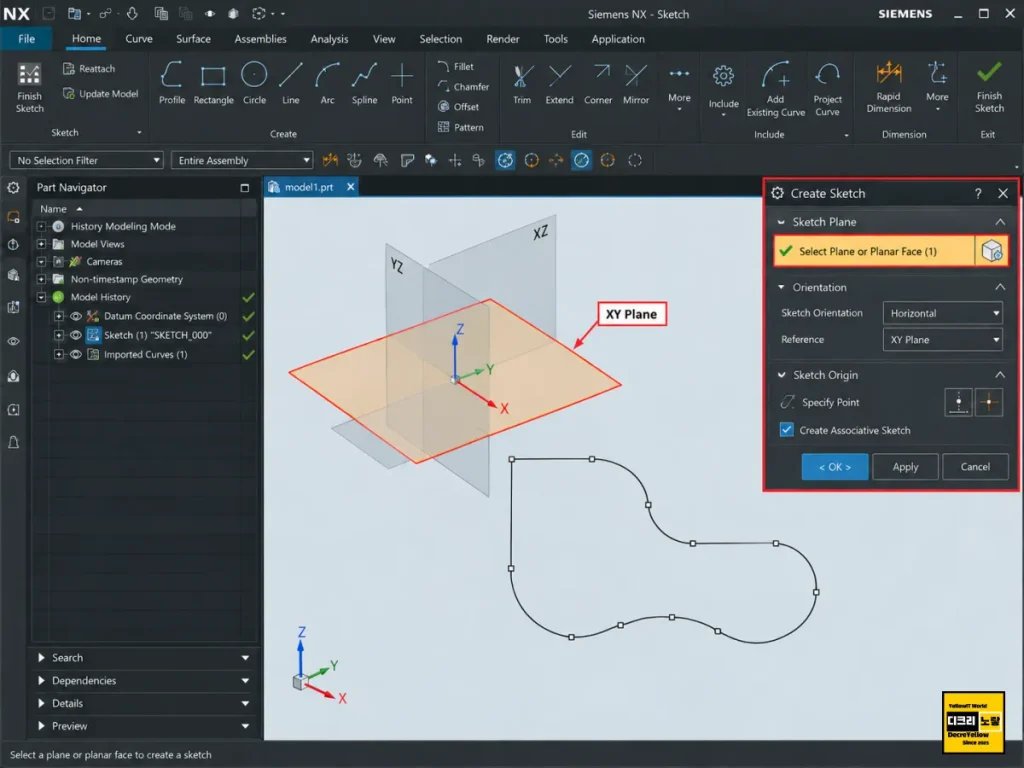Select the Rectangle tool
The image size is (1024, 768).
coord(213,83)
